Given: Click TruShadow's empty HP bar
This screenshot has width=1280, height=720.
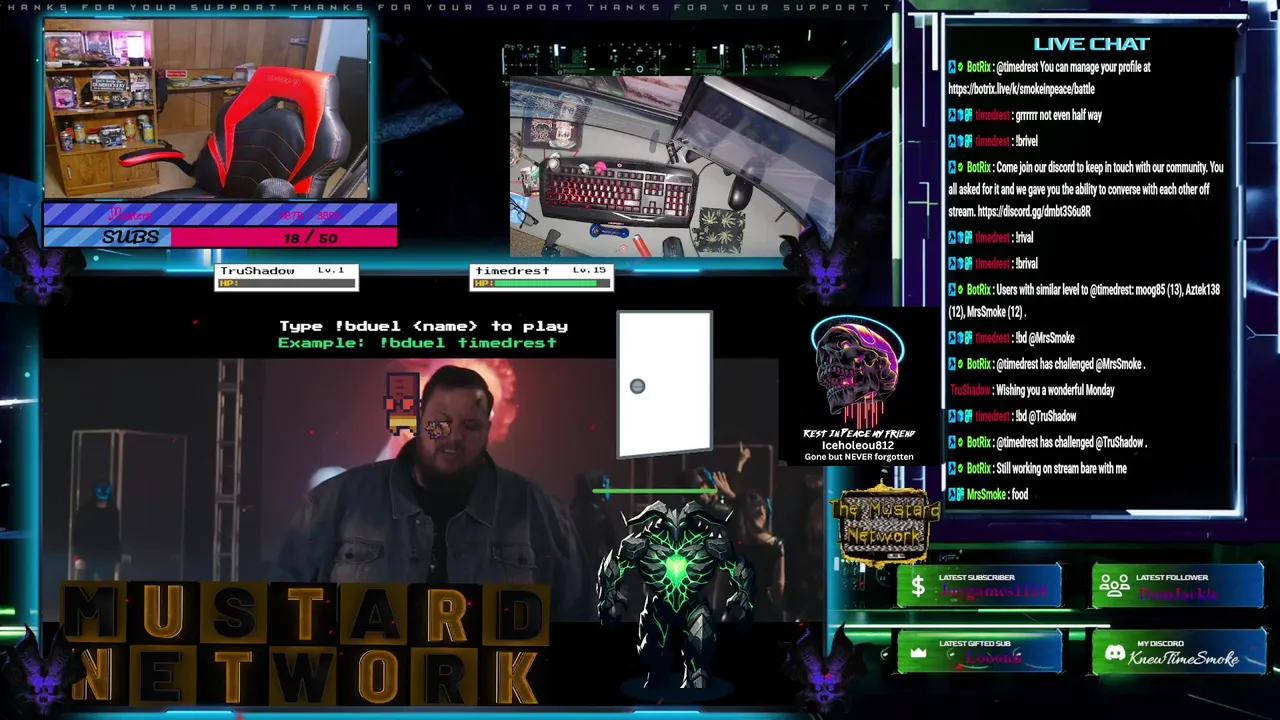Looking at the screenshot, I should (x=287, y=283).
